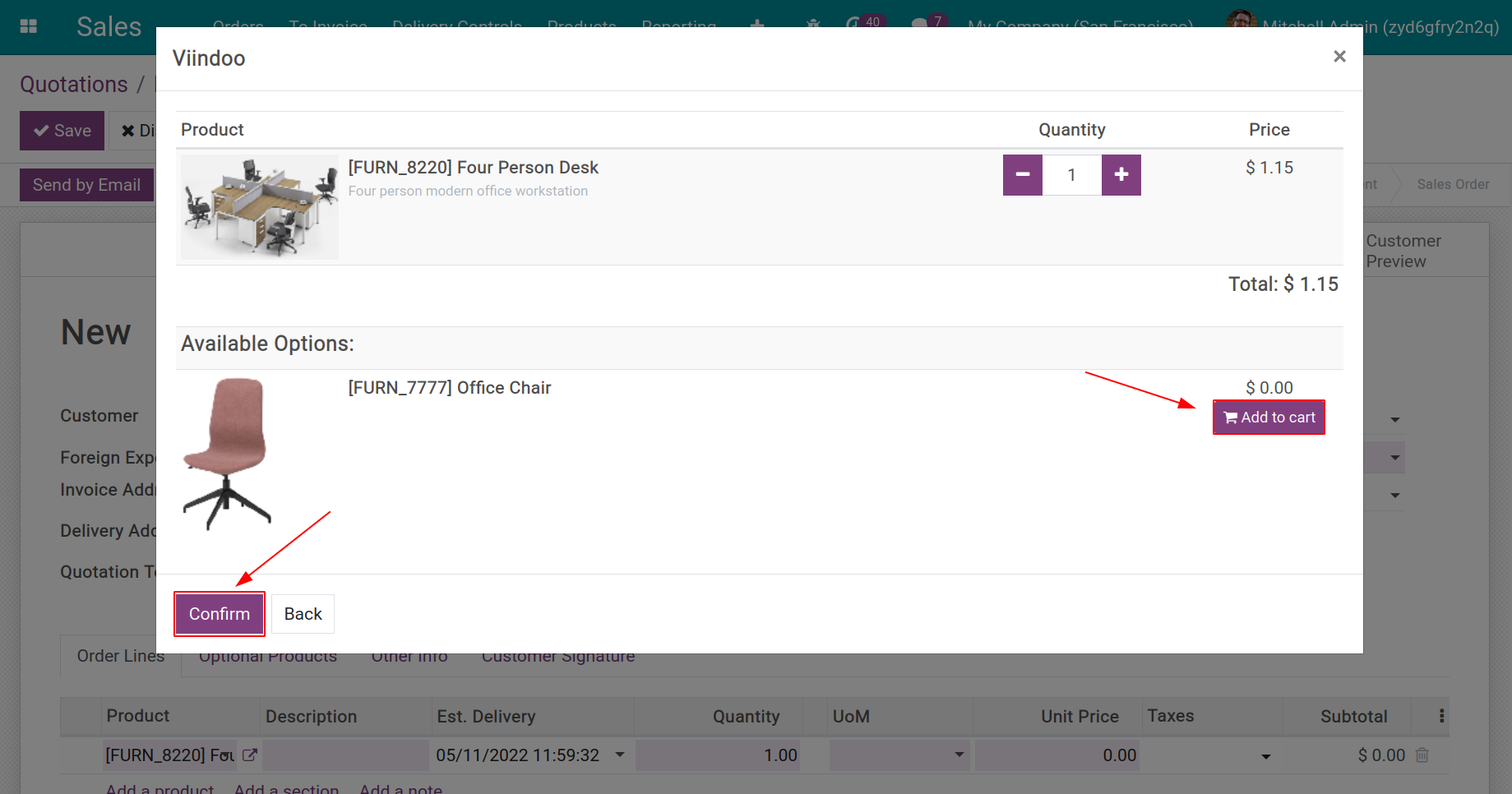This screenshot has width=1512, height=794.
Task: Click the Four Person Desk thumbnail
Action: pos(260,207)
